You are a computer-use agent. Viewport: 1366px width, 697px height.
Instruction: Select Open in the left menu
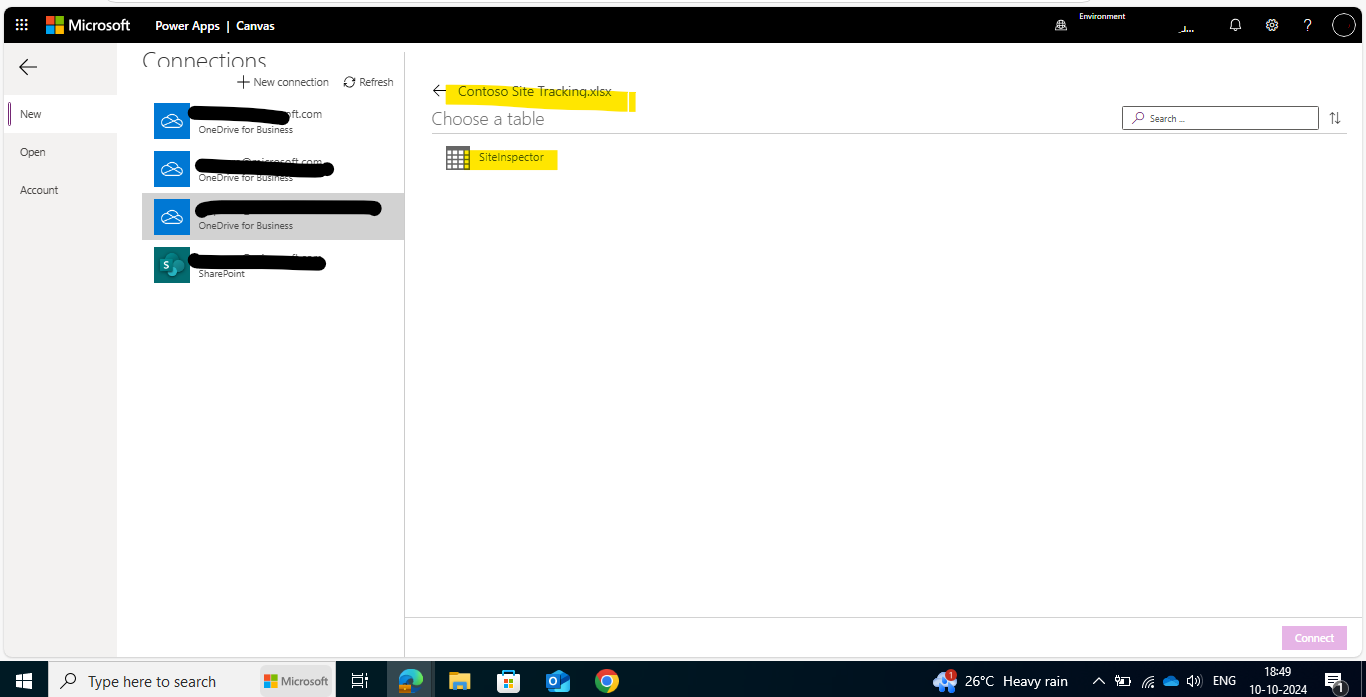pyautogui.click(x=61, y=152)
